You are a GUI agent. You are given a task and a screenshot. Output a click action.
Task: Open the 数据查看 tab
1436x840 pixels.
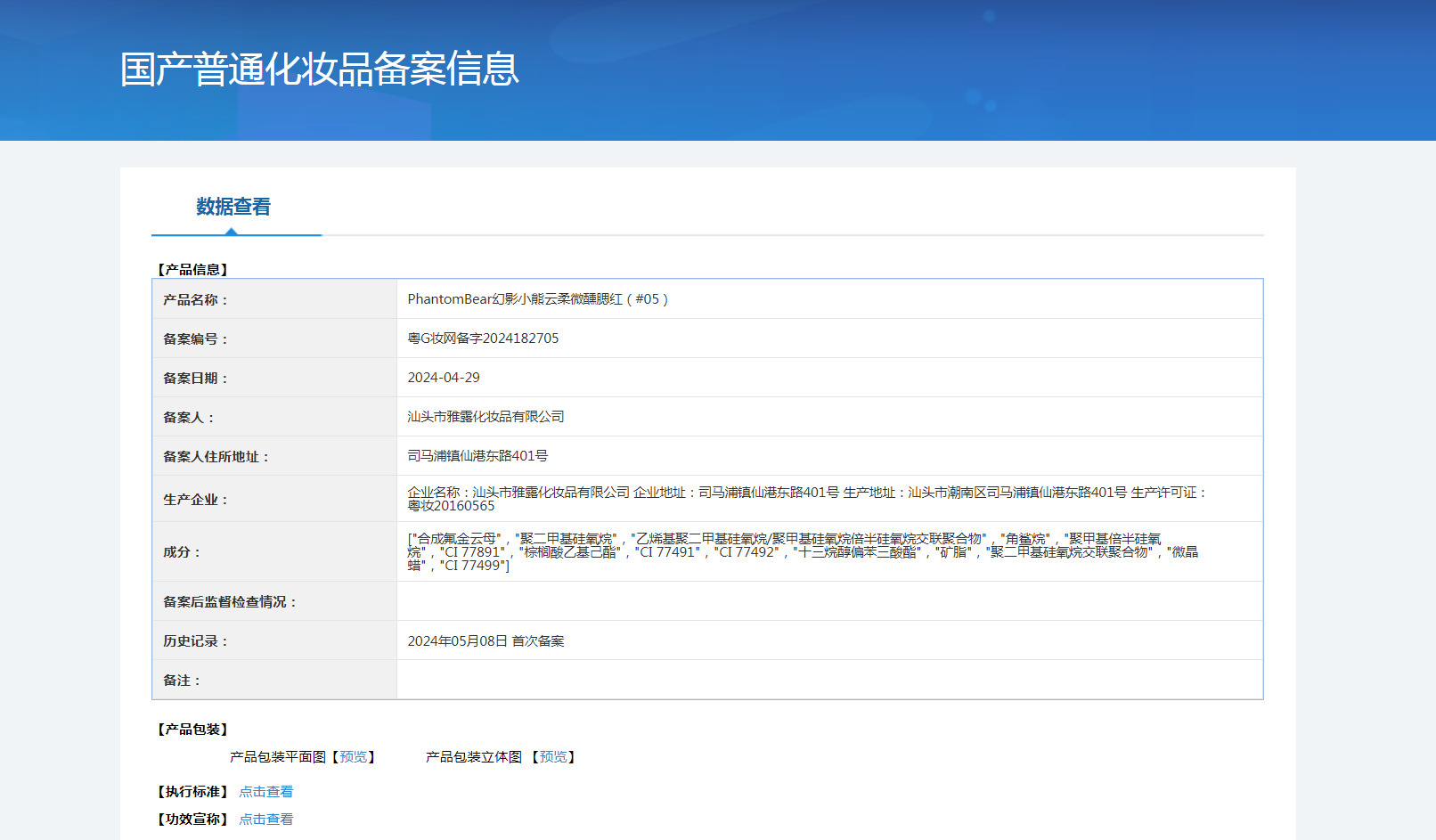coord(233,207)
